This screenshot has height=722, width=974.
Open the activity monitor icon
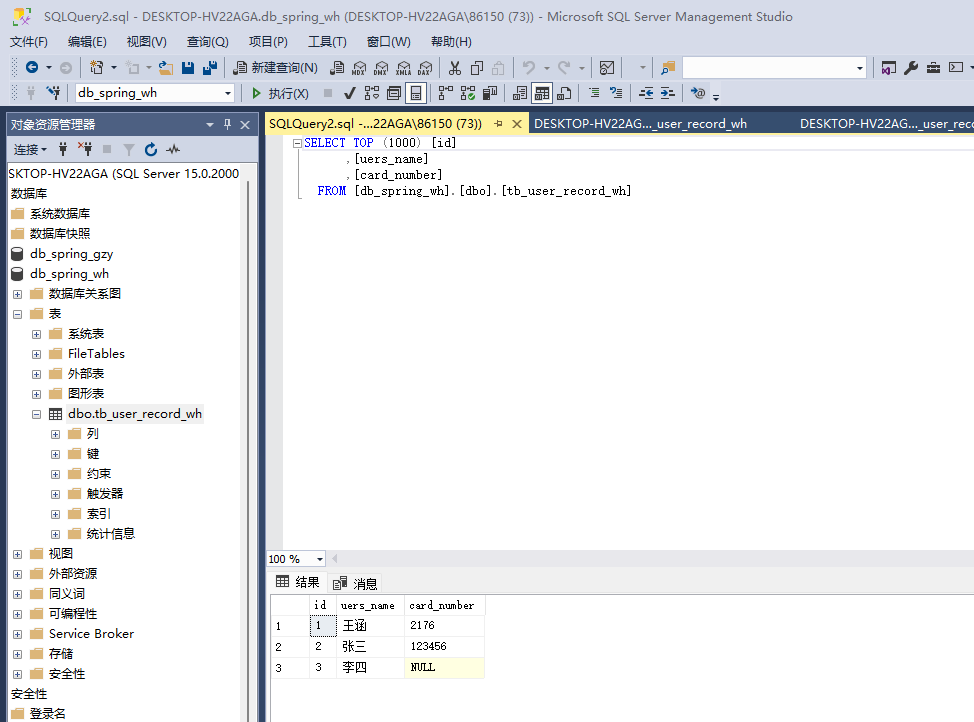(606, 67)
